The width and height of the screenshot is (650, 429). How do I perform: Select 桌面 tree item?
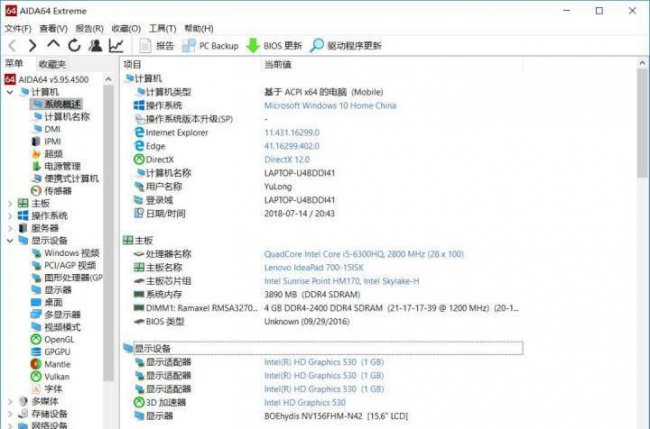[x=47, y=302]
